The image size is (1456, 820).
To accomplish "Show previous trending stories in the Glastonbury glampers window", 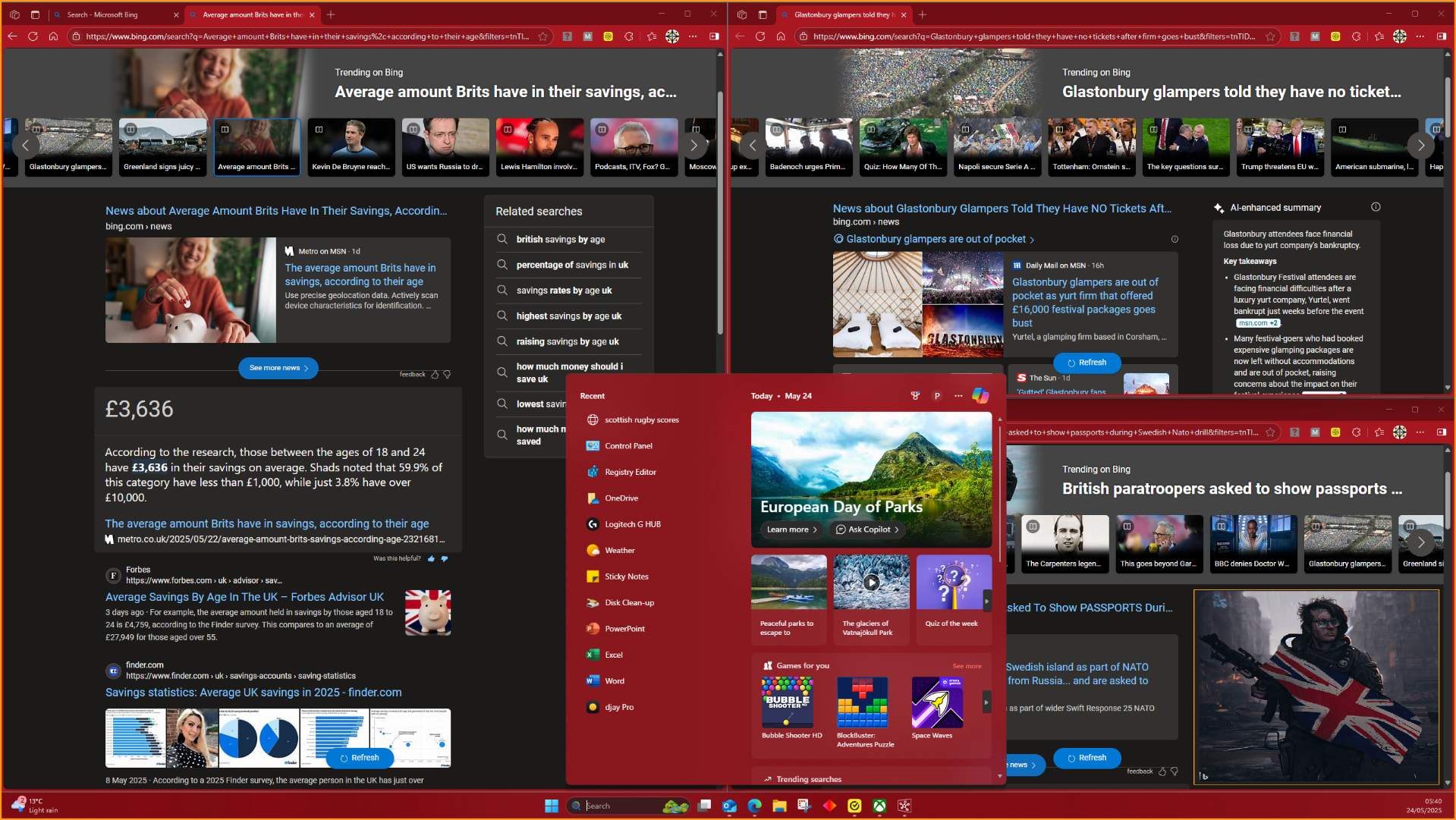I will 753,146.
